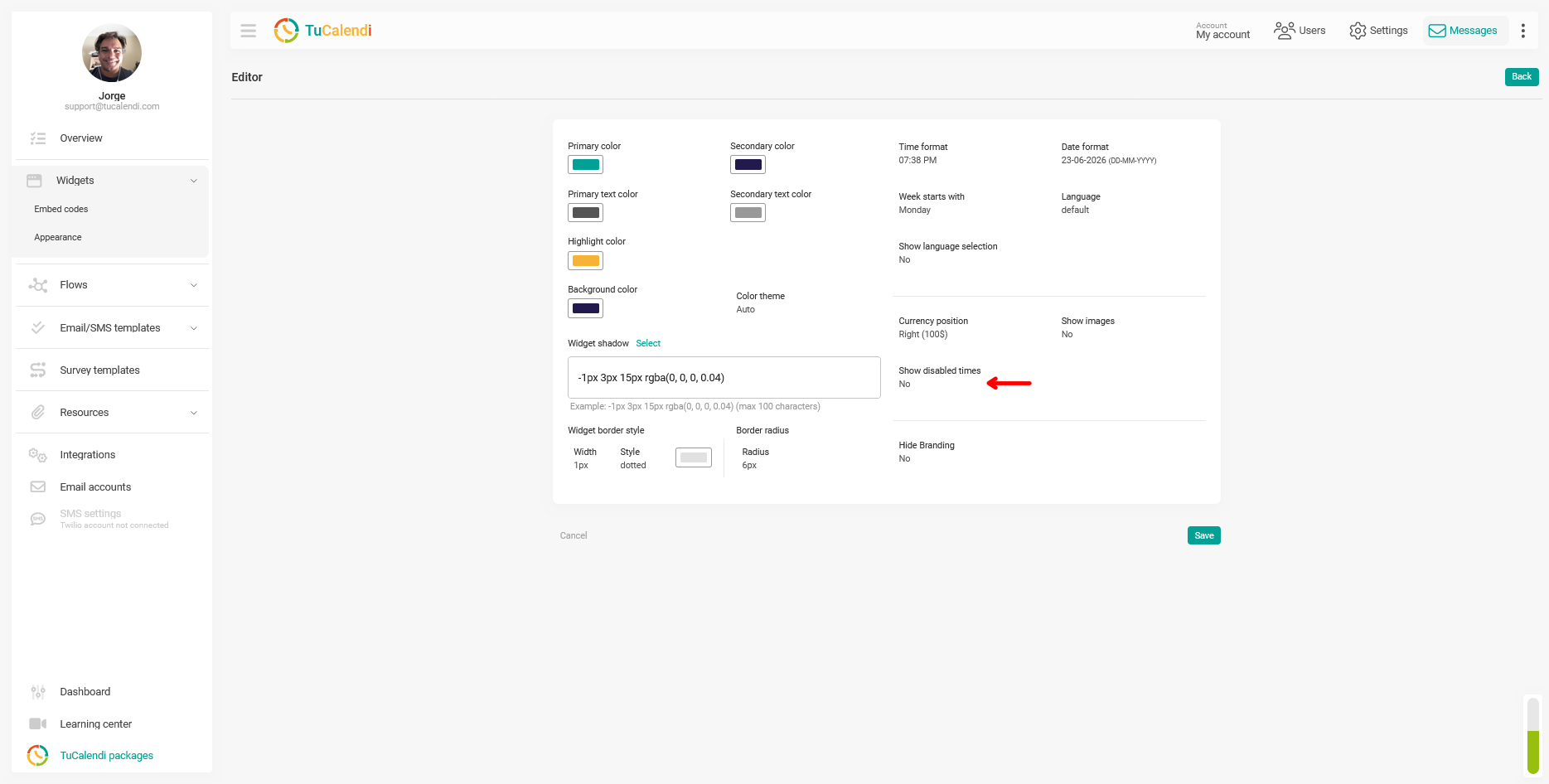
Task: Change the Date format value
Action: click(x=1109, y=161)
